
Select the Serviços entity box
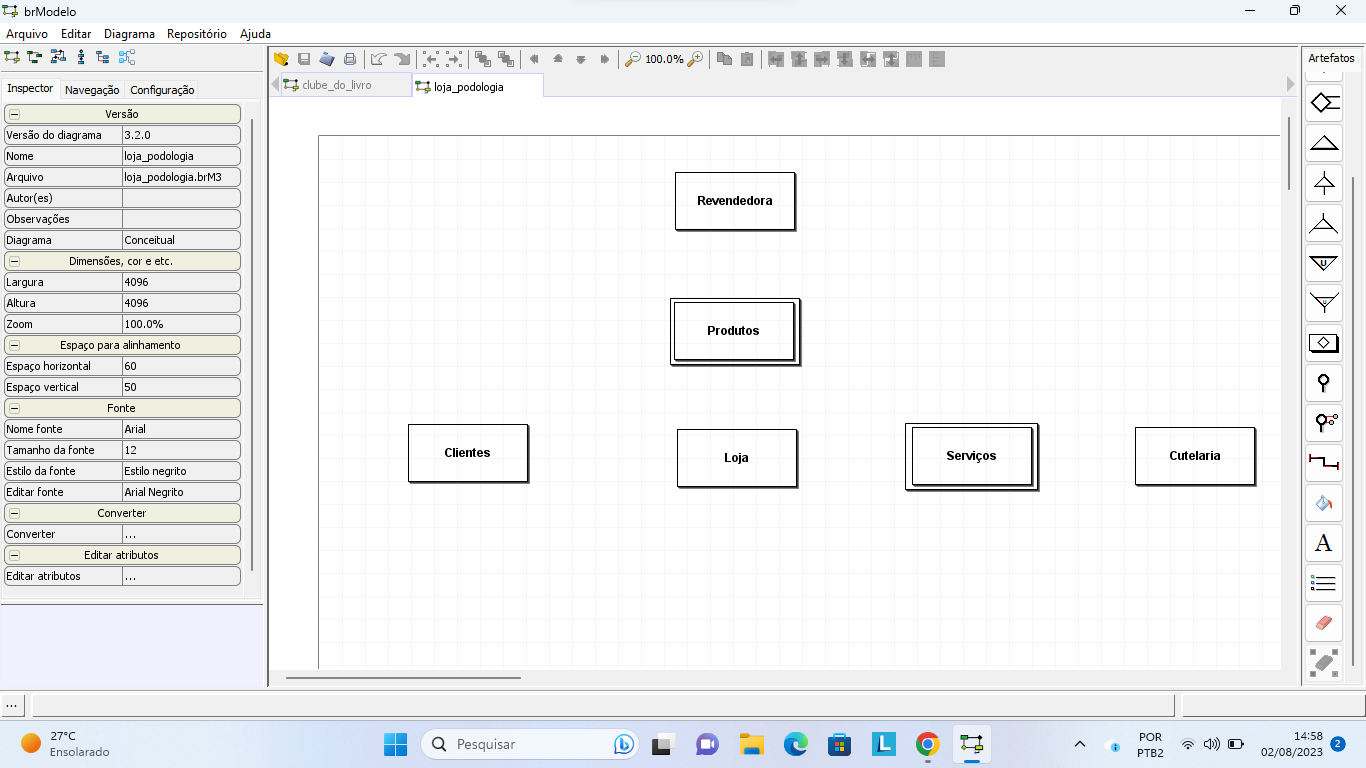click(972, 456)
